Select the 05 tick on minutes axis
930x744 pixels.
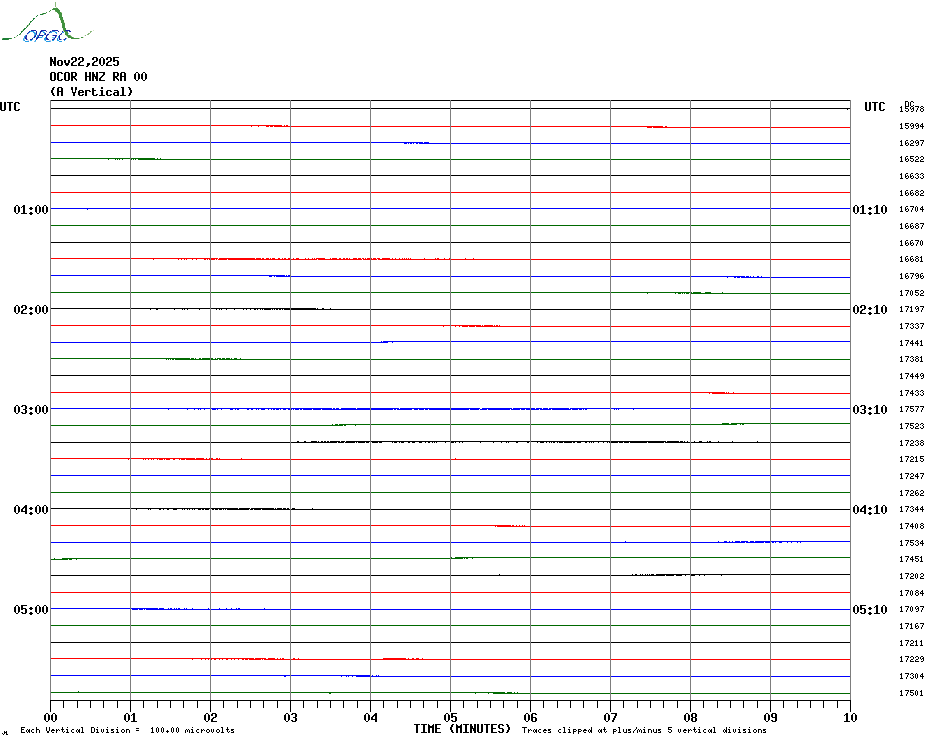coord(450,717)
